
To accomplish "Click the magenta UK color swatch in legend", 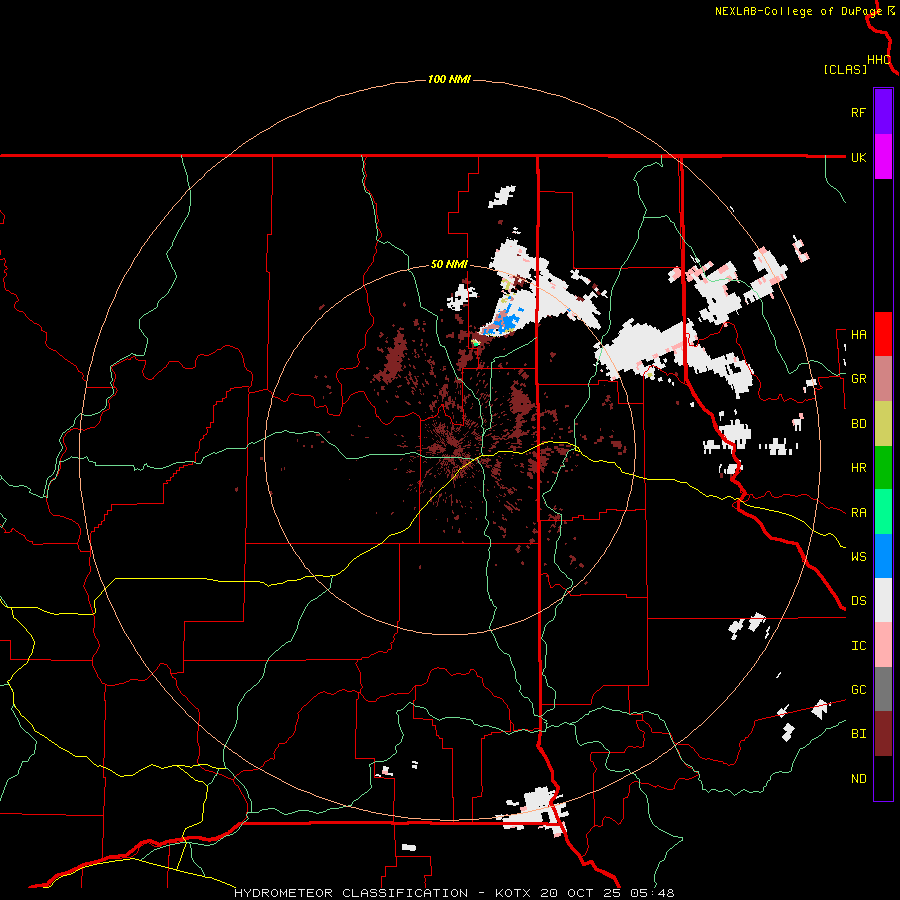I will 883,157.
